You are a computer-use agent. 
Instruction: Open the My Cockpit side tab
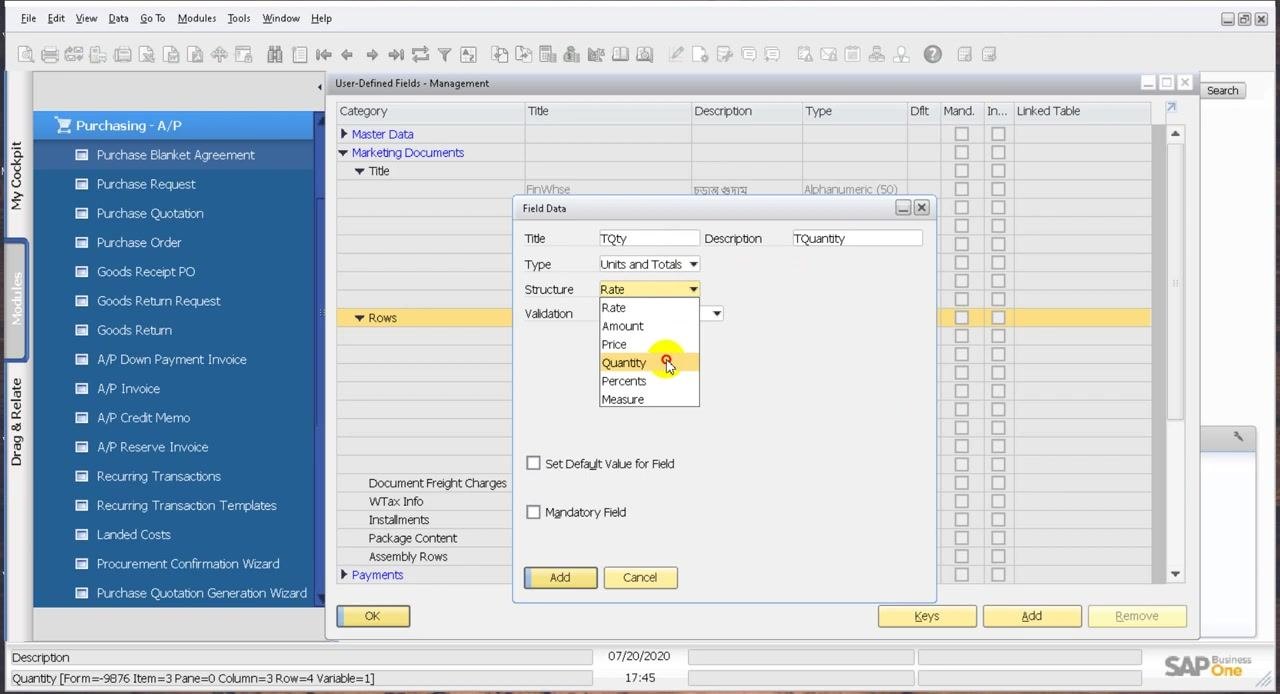point(16,176)
